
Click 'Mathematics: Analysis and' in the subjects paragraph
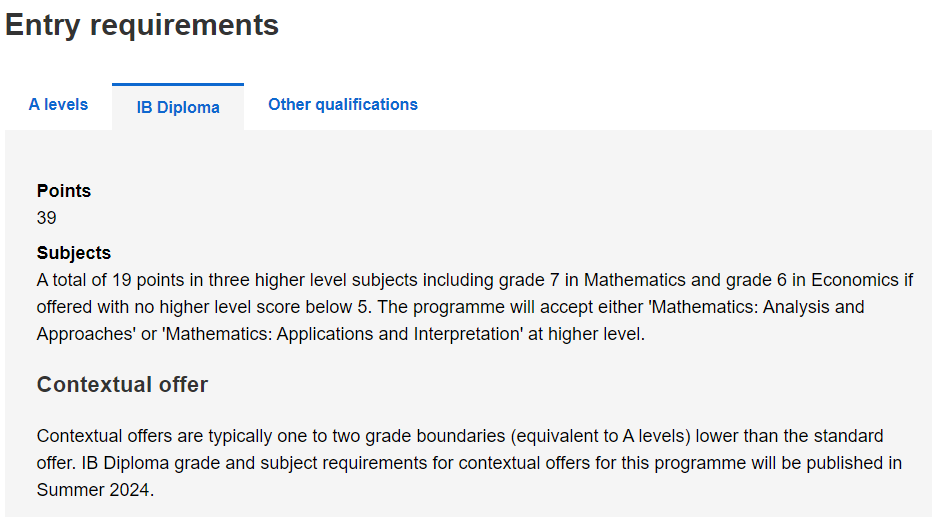pyautogui.click(x=759, y=307)
